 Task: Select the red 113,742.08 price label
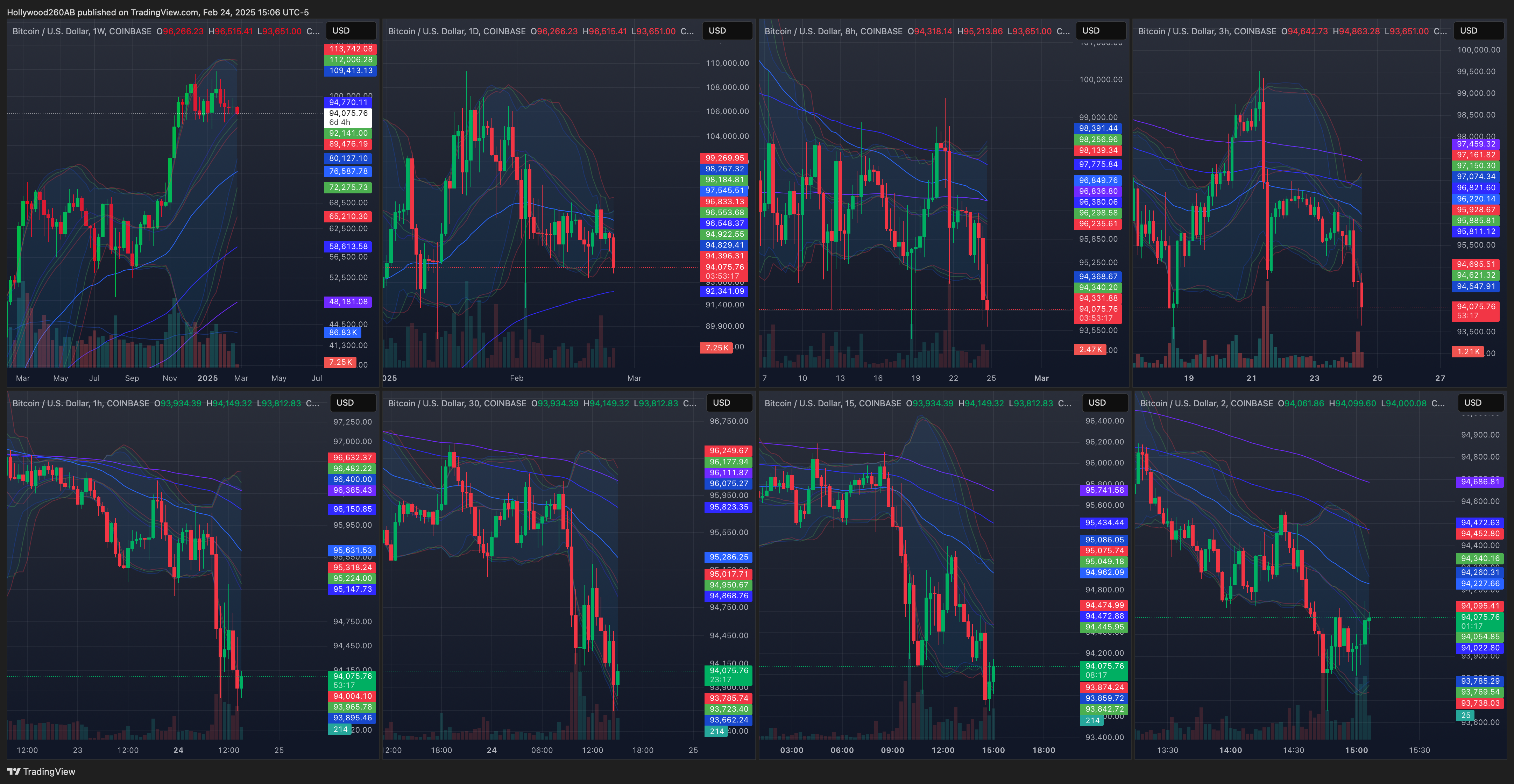350,49
